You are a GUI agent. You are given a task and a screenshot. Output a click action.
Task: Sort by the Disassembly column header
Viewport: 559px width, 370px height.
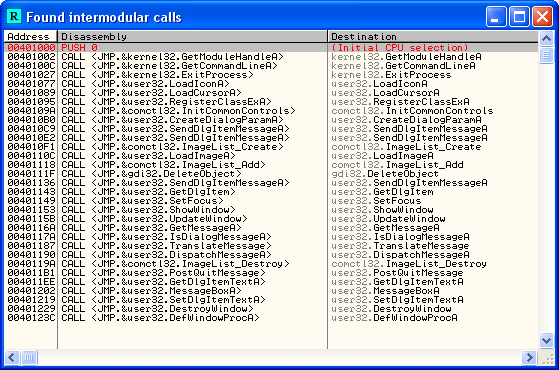[193, 36]
